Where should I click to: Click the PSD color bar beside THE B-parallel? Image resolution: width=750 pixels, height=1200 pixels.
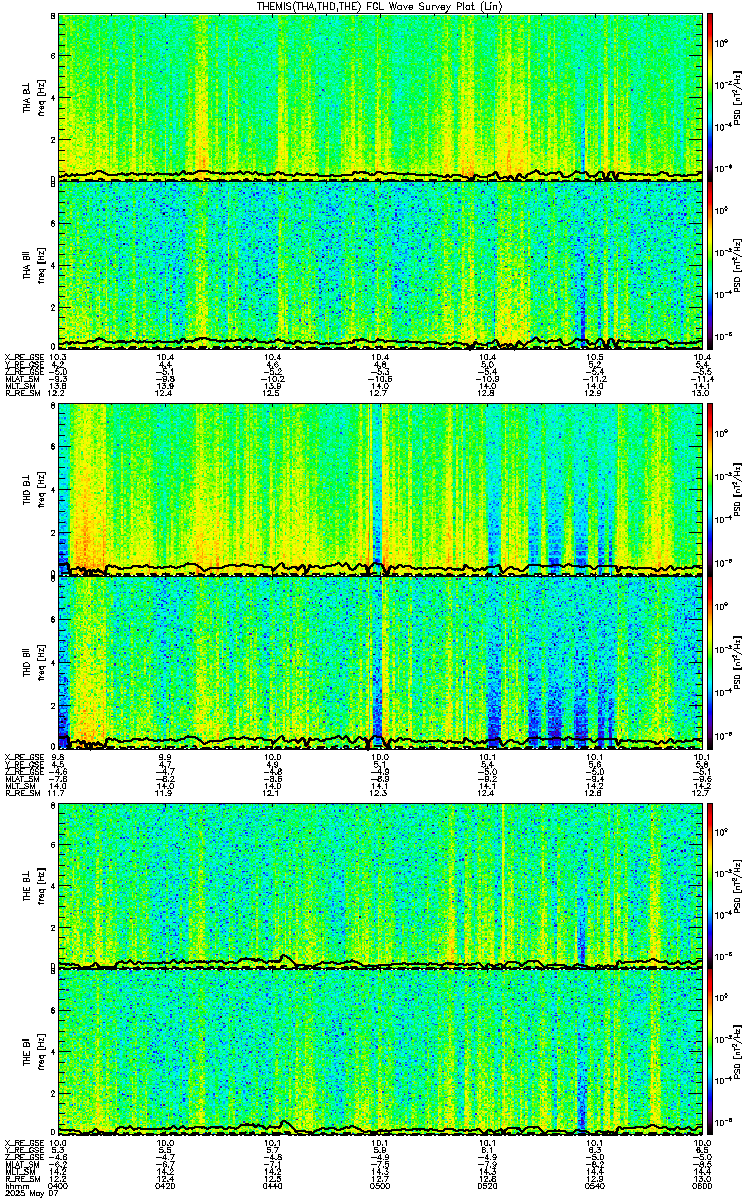[711, 1052]
